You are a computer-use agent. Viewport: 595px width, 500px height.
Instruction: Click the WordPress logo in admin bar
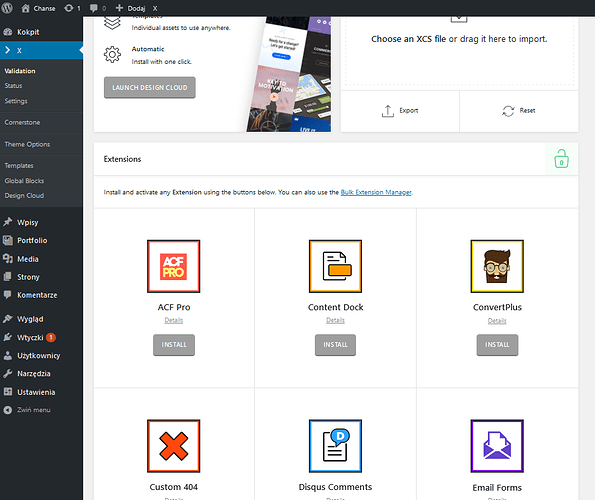coord(7,8)
